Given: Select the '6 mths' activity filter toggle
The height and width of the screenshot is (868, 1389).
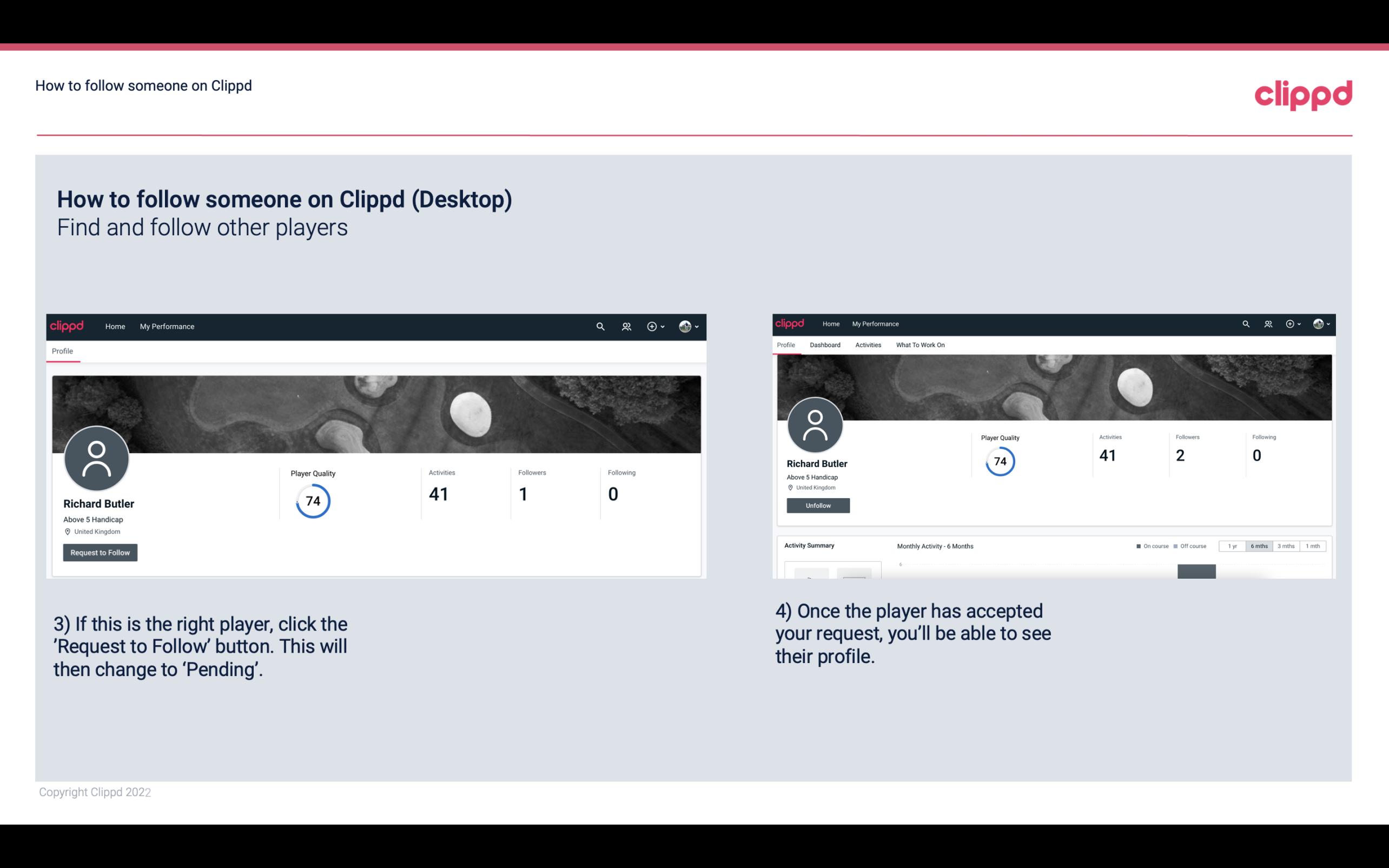Looking at the screenshot, I should (x=1258, y=546).
